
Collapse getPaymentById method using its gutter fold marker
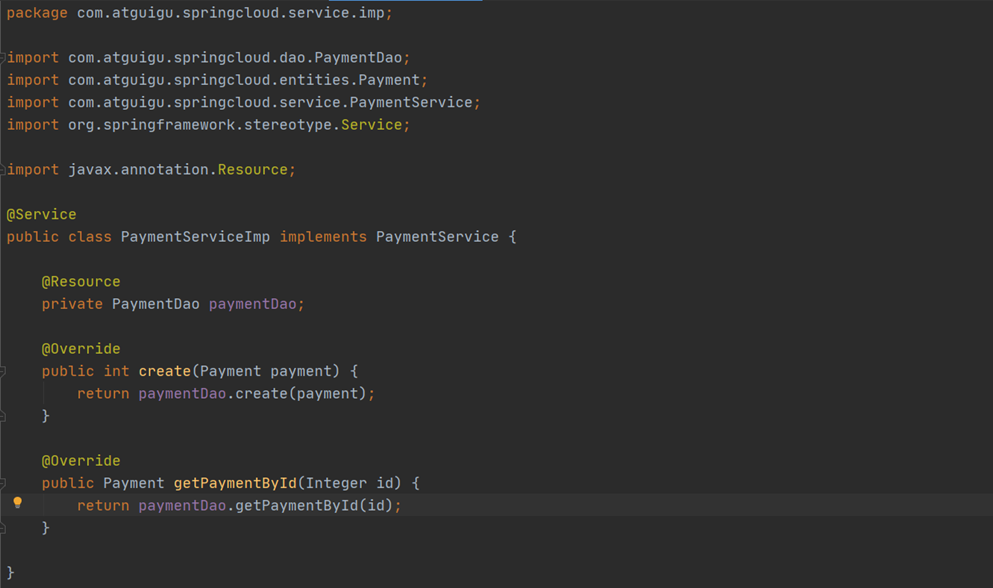[x=3, y=483]
